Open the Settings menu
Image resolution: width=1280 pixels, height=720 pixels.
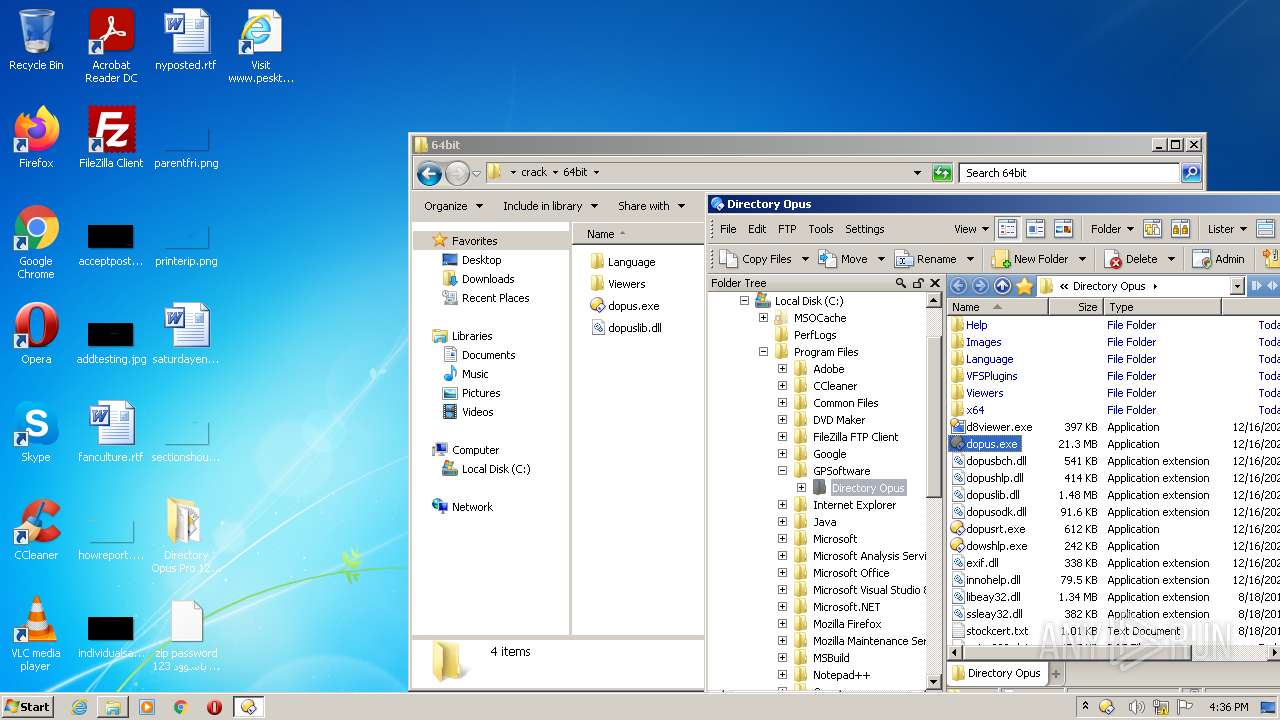click(x=865, y=229)
